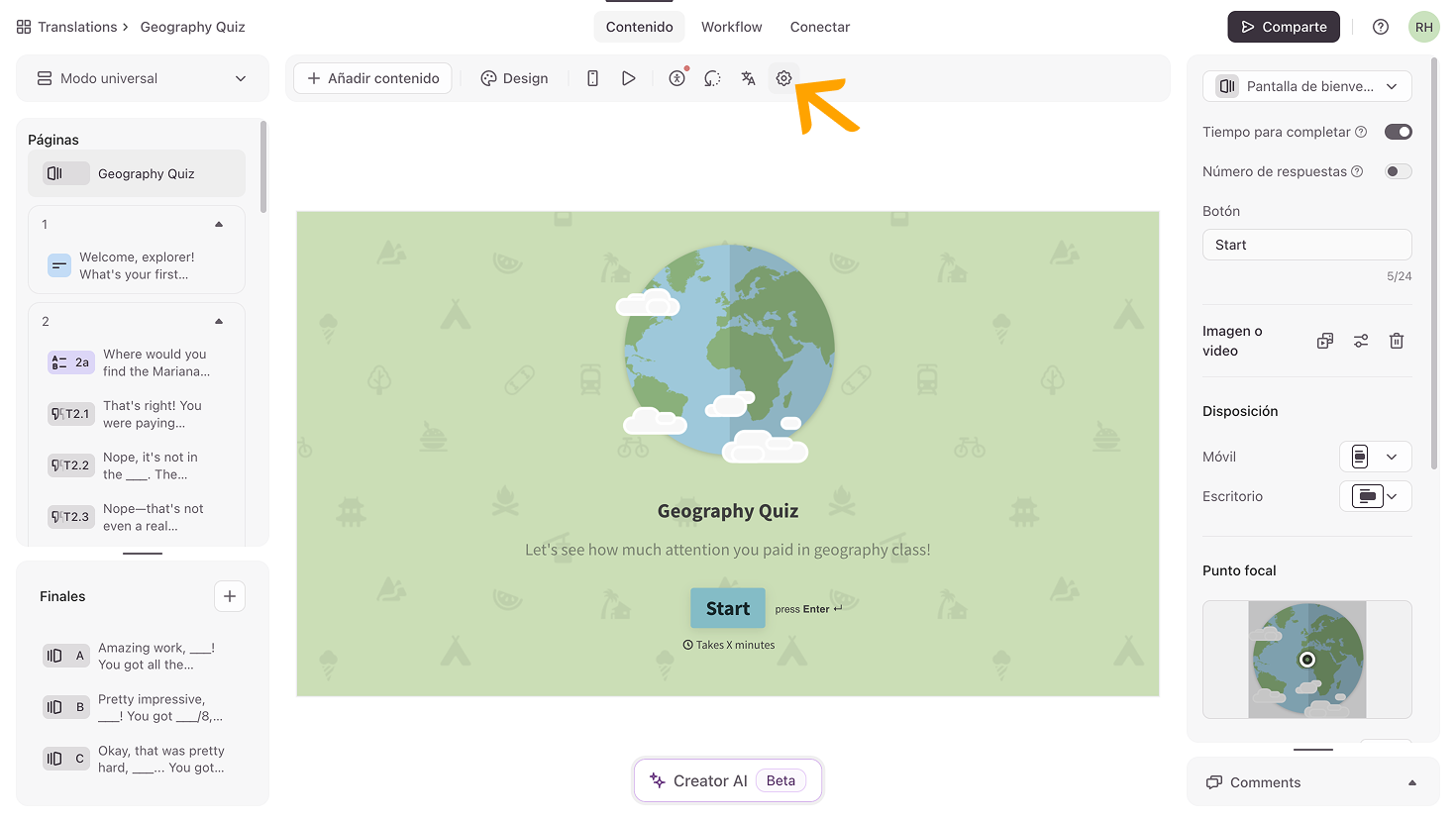1456x822 pixels.
Task: Click Añadir contenido button
Action: (373, 78)
